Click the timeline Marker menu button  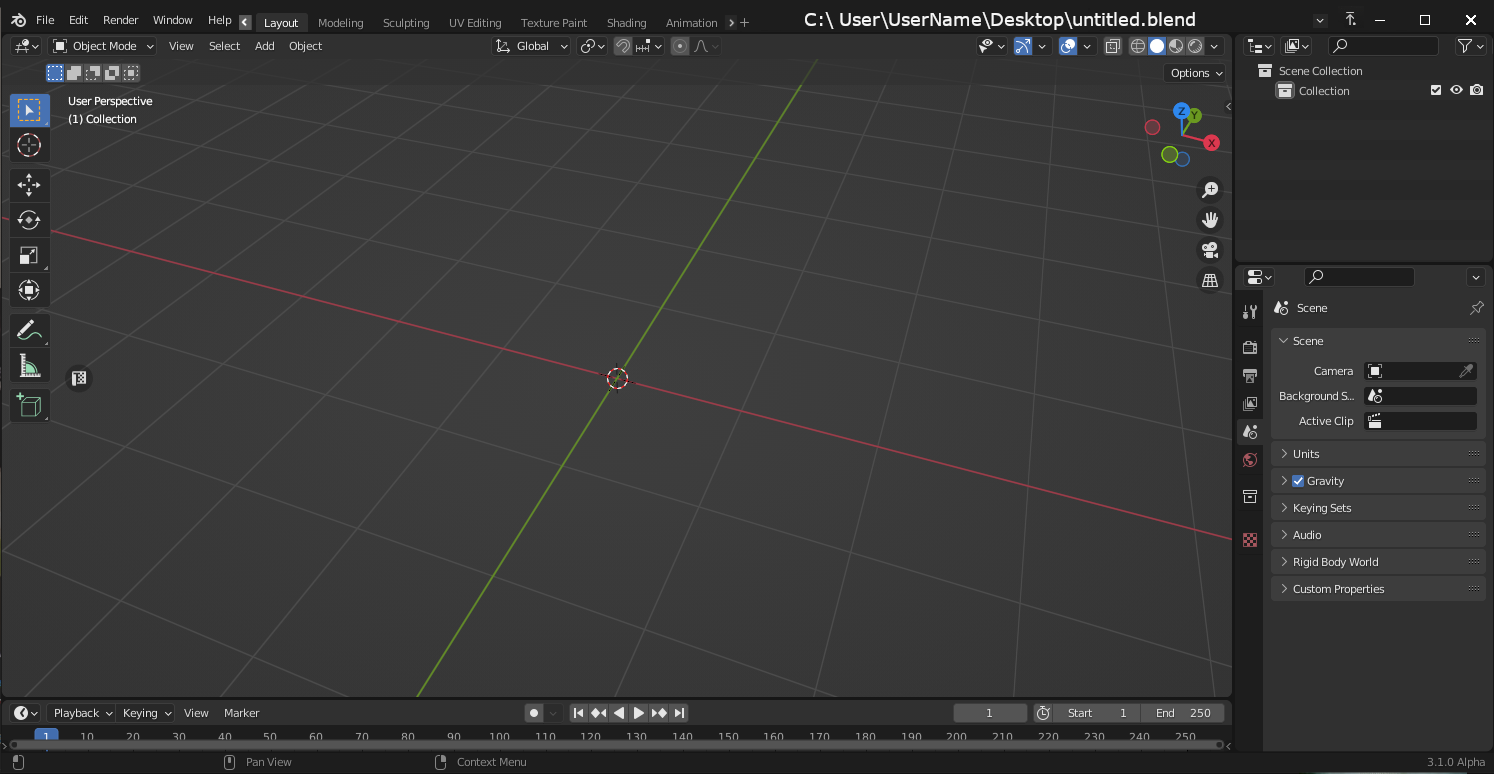point(242,713)
